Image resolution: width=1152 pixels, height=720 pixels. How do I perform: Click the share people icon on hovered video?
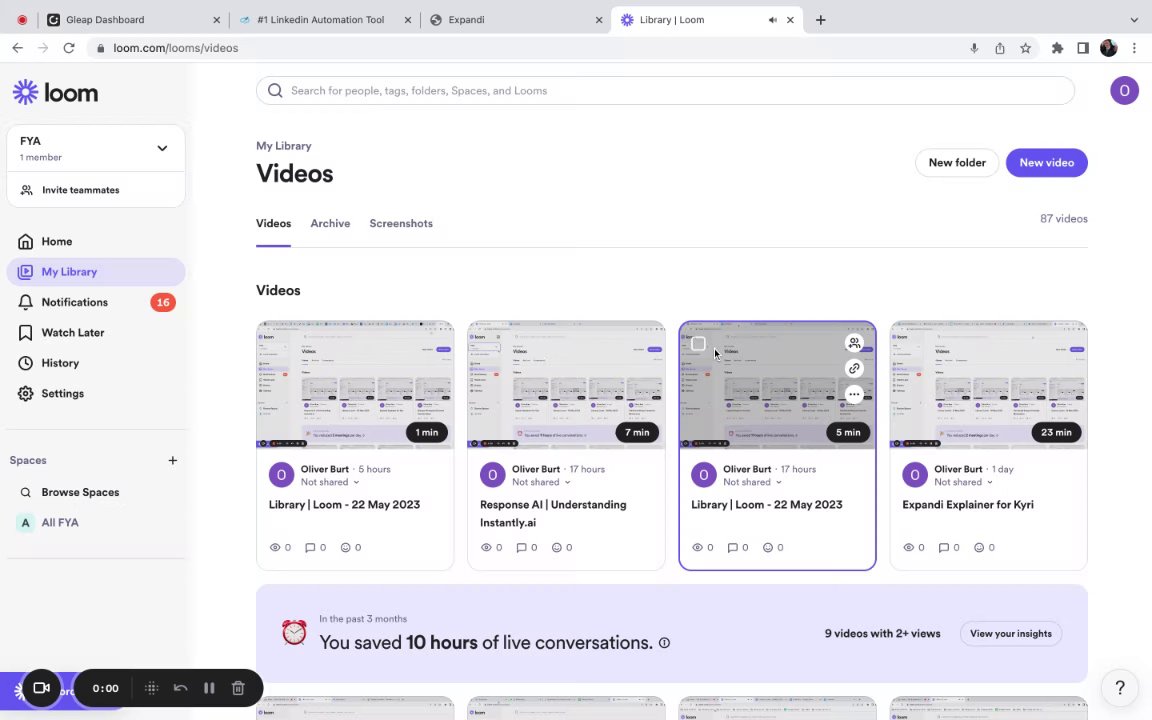click(x=854, y=342)
